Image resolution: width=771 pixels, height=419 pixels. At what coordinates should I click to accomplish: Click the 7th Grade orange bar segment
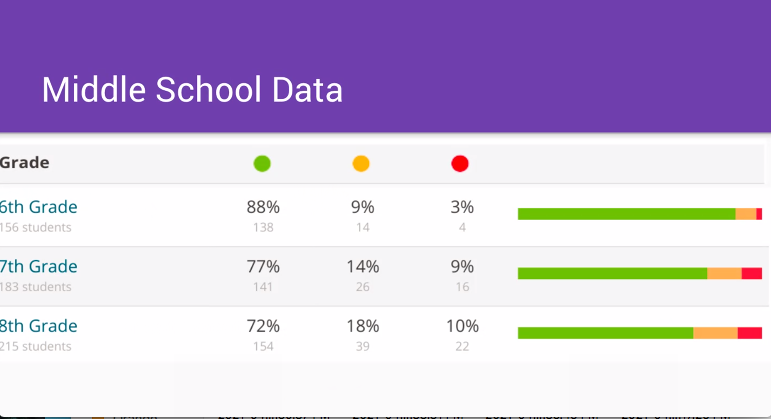point(724,273)
